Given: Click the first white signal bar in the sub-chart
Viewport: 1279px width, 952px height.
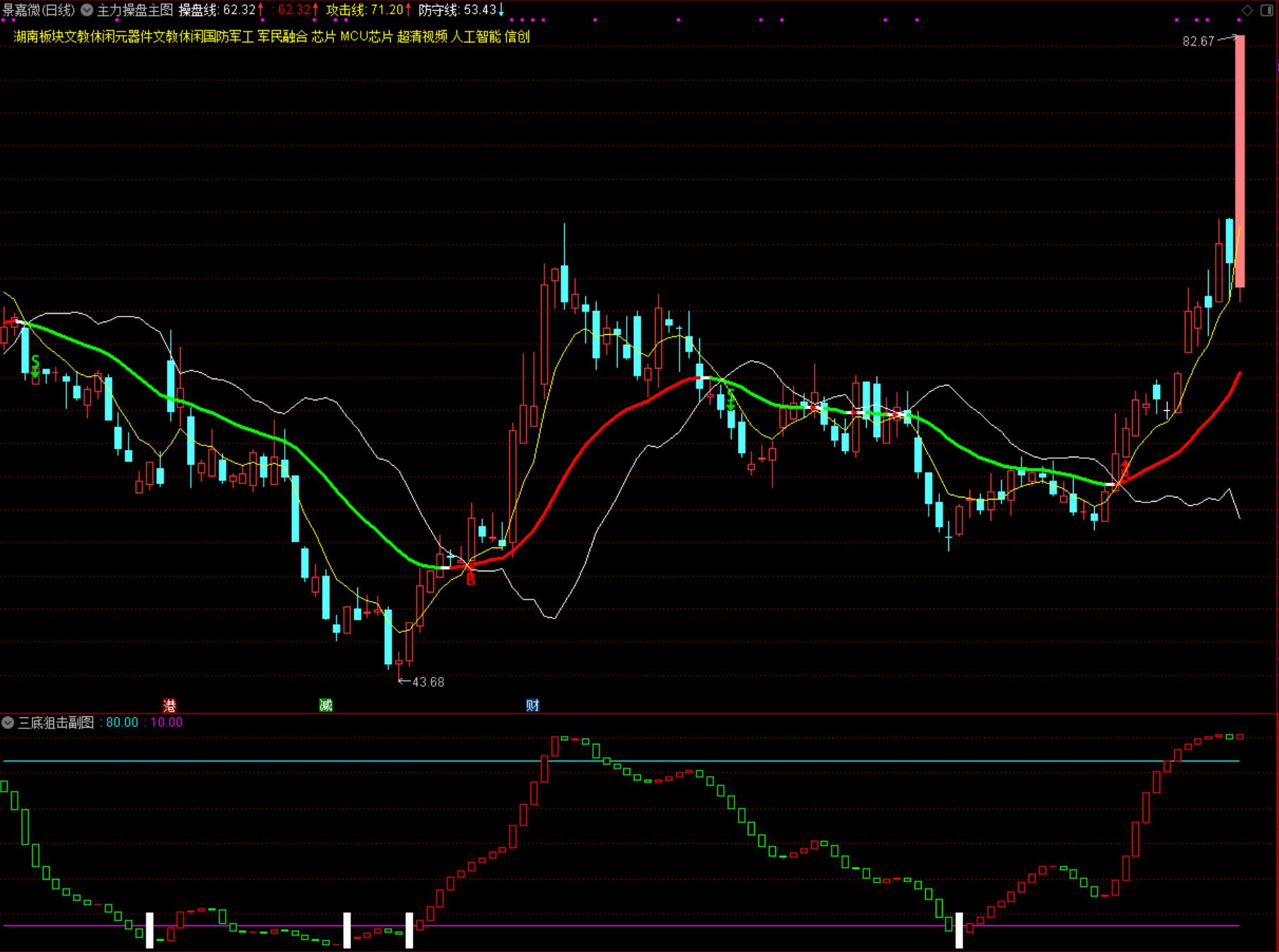Looking at the screenshot, I should (150, 930).
